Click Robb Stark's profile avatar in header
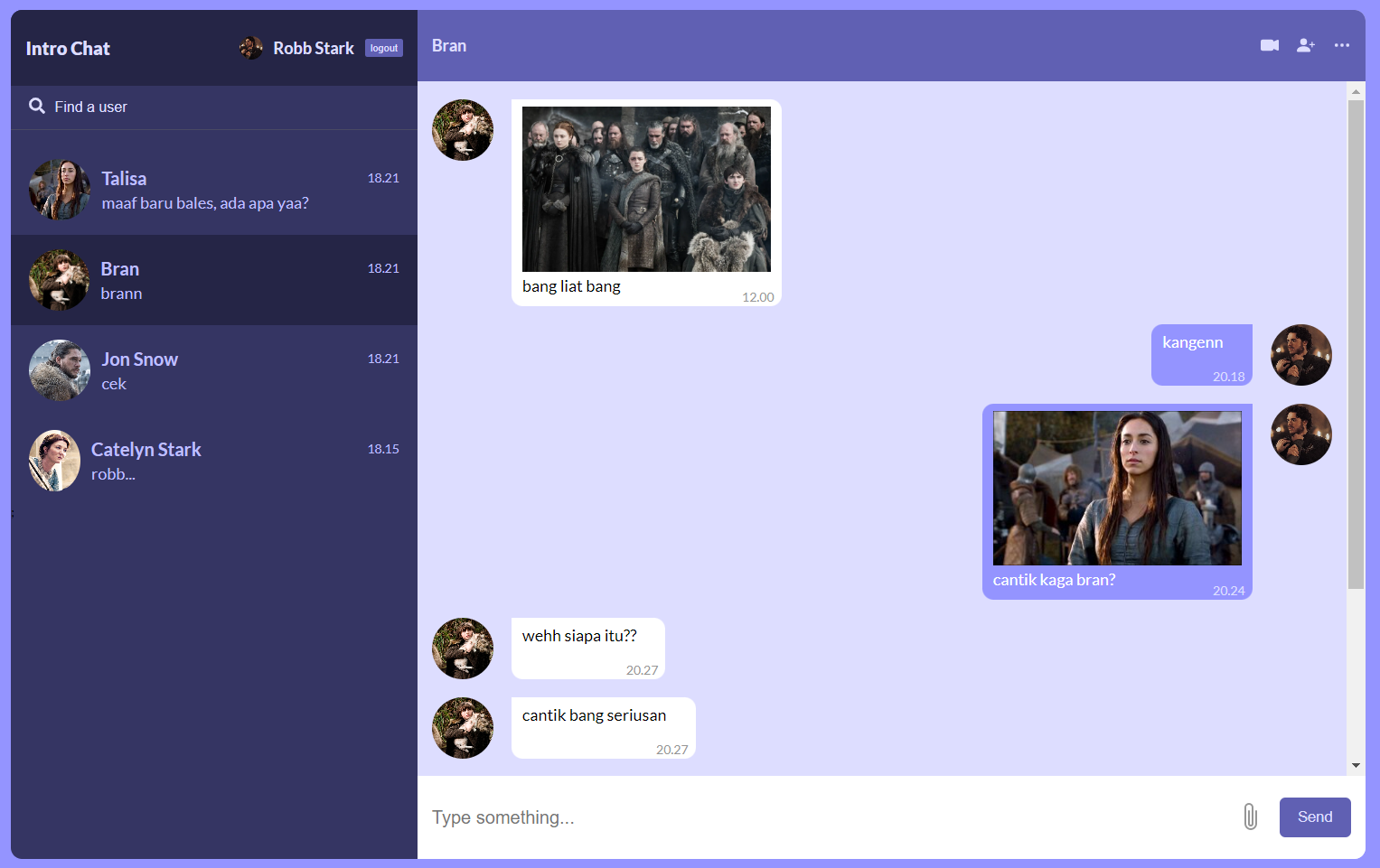The height and width of the screenshot is (868, 1380). pyautogui.click(x=250, y=48)
